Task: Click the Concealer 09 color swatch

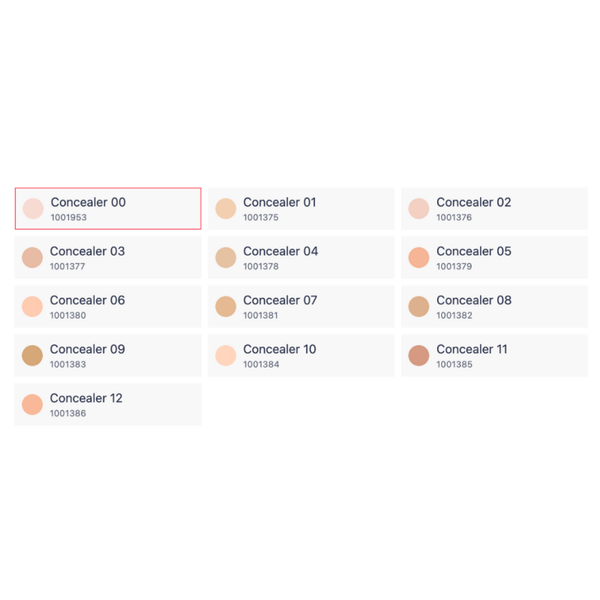Action: pos(32,355)
